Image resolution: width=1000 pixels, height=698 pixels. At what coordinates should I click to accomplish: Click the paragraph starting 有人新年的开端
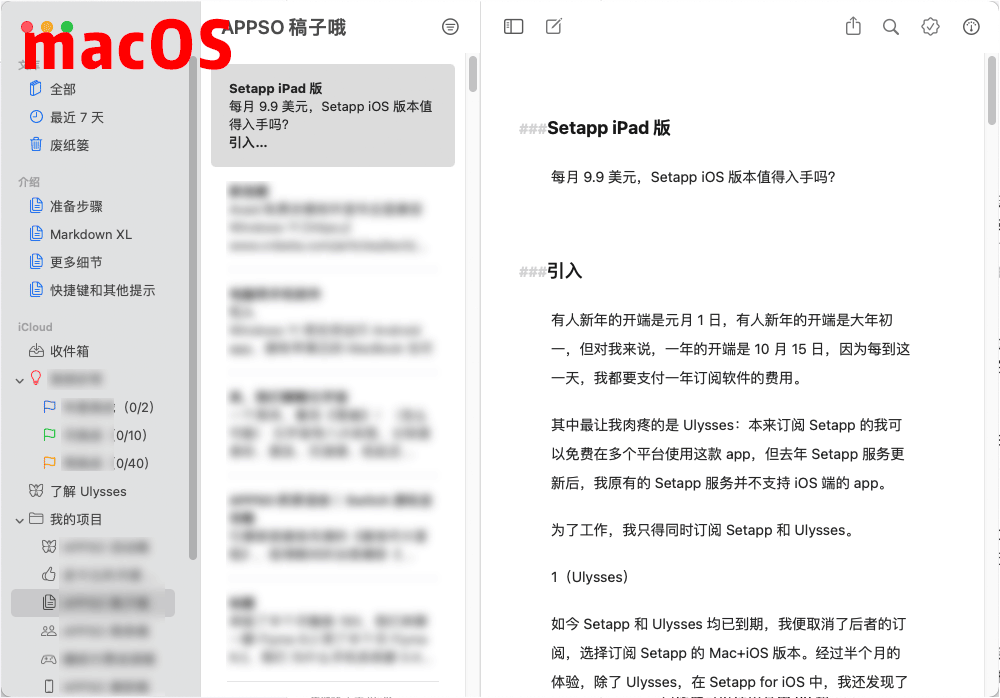[x=730, y=349]
